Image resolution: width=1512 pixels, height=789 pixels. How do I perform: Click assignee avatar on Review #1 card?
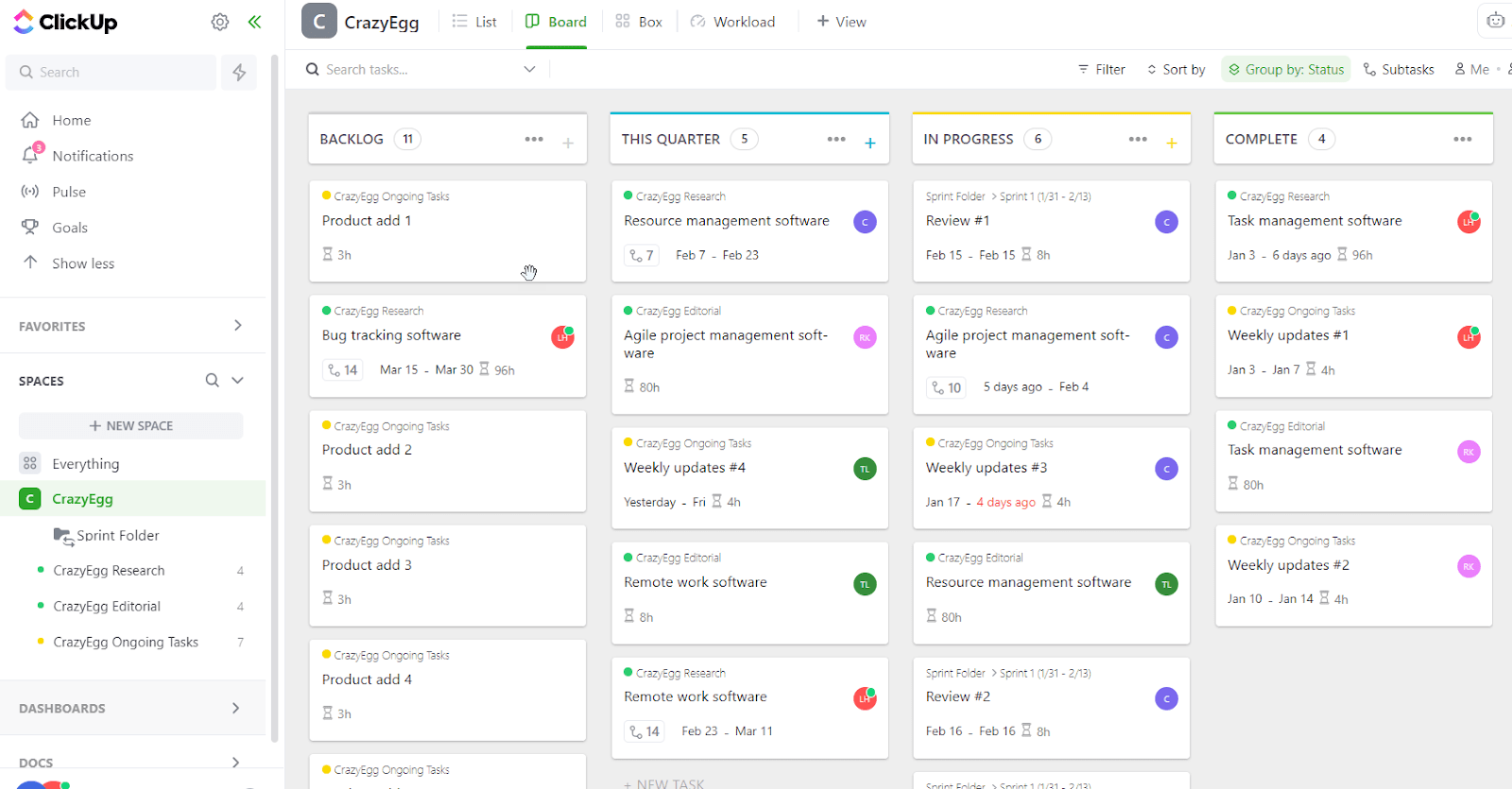(x=1167, y=222)
